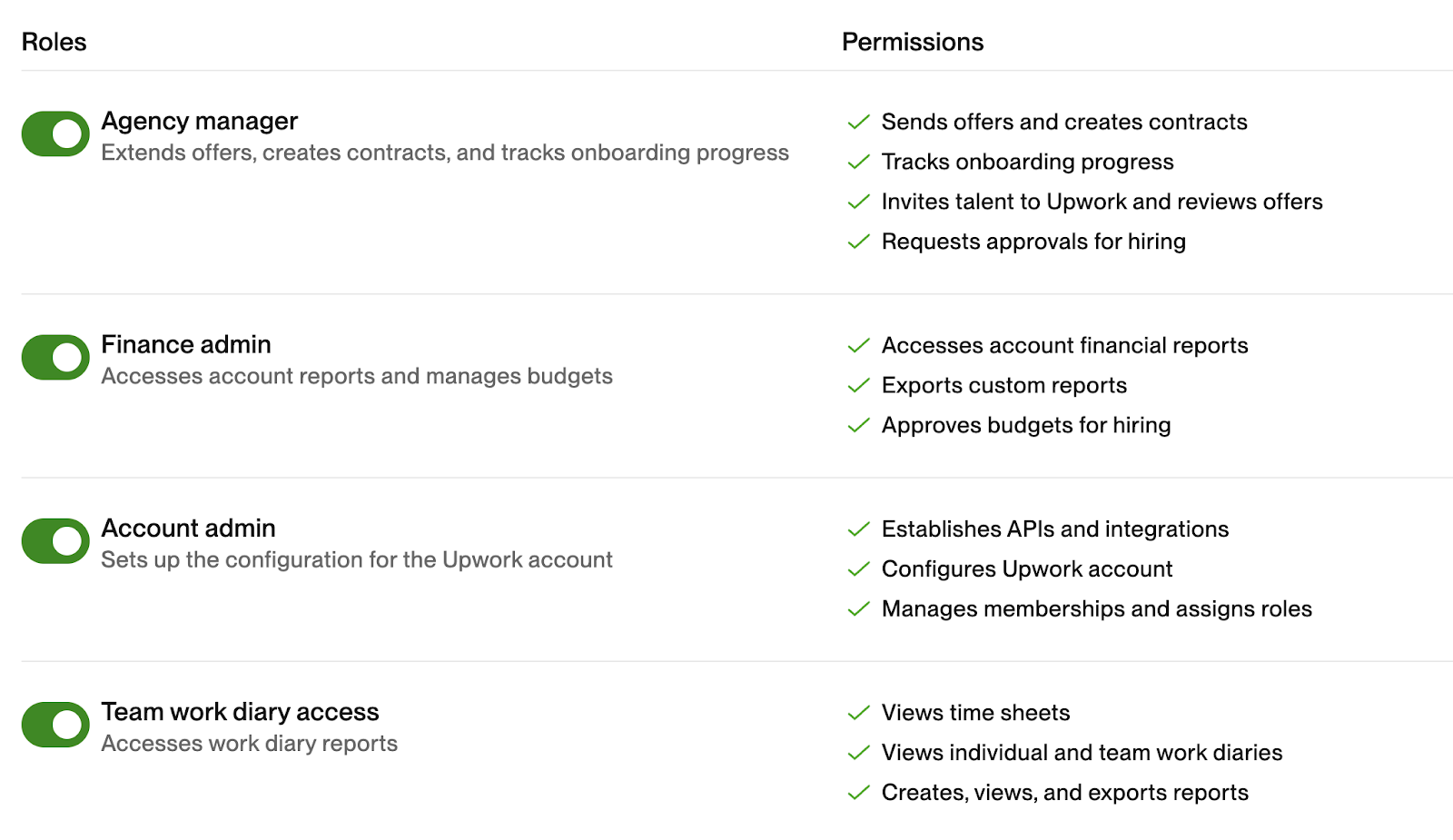
Task: Click the Roles column header
Action: pos(54,42)
